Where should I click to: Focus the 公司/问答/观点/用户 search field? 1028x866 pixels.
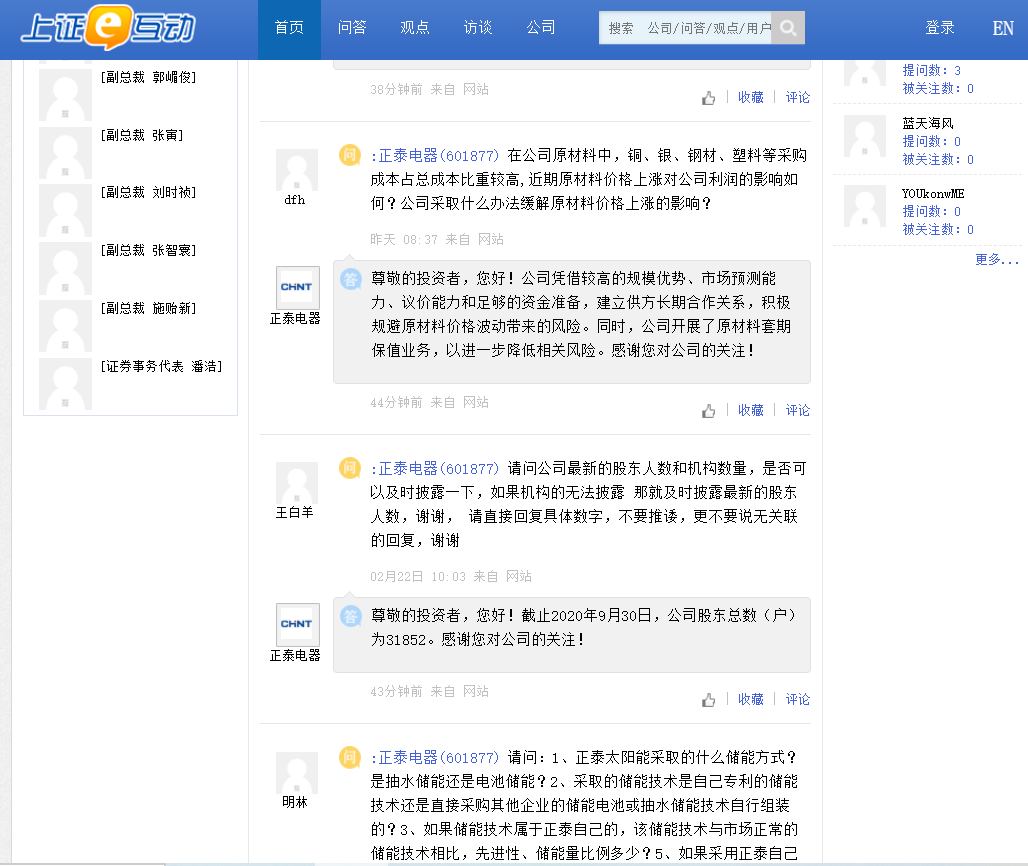(x=685, y=28)
